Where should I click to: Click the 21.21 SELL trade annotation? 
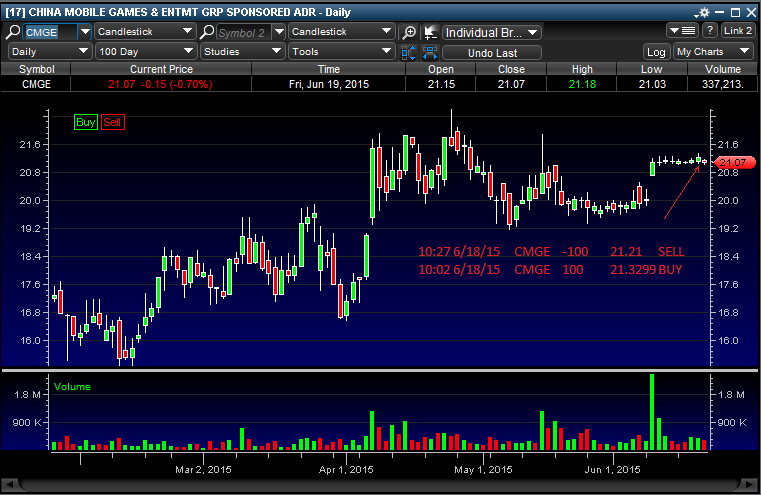(551, 251)
